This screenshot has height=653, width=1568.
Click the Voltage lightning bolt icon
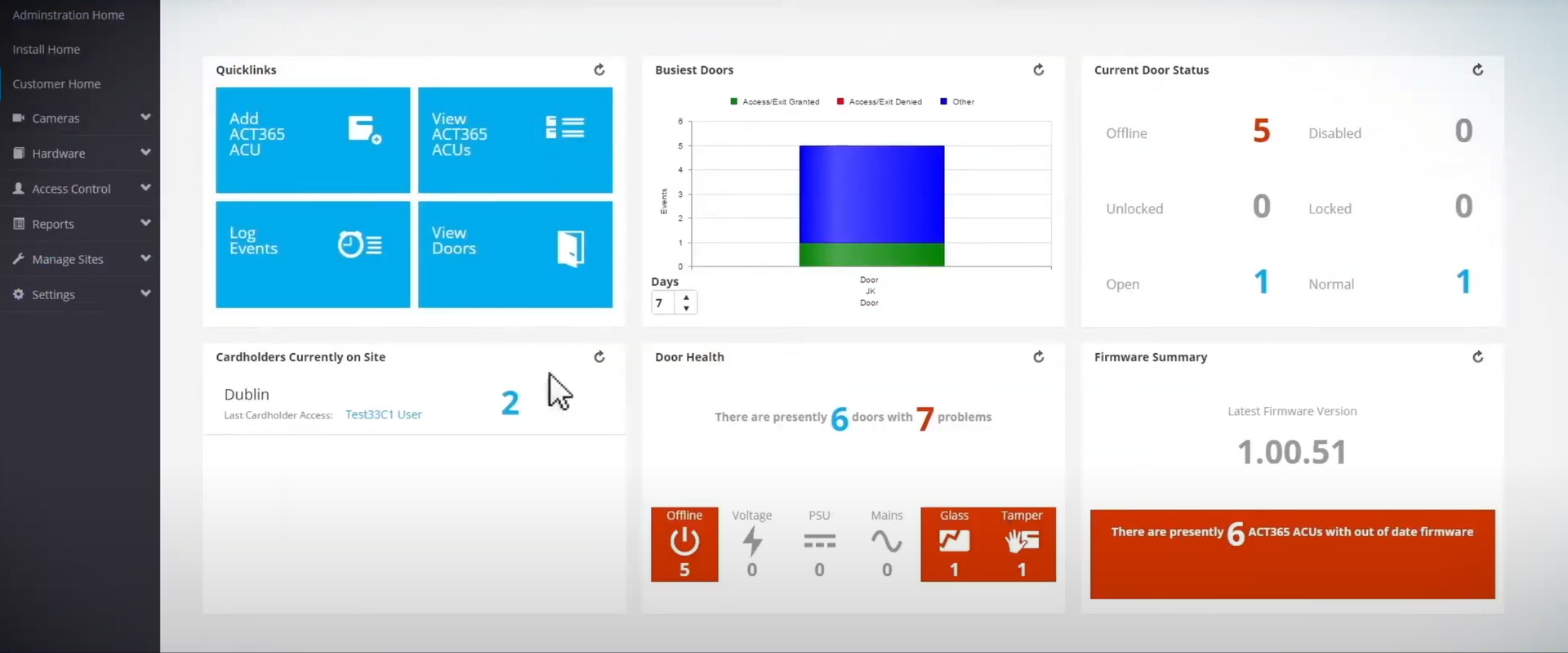pyautogui.click(x=752, y=541)
